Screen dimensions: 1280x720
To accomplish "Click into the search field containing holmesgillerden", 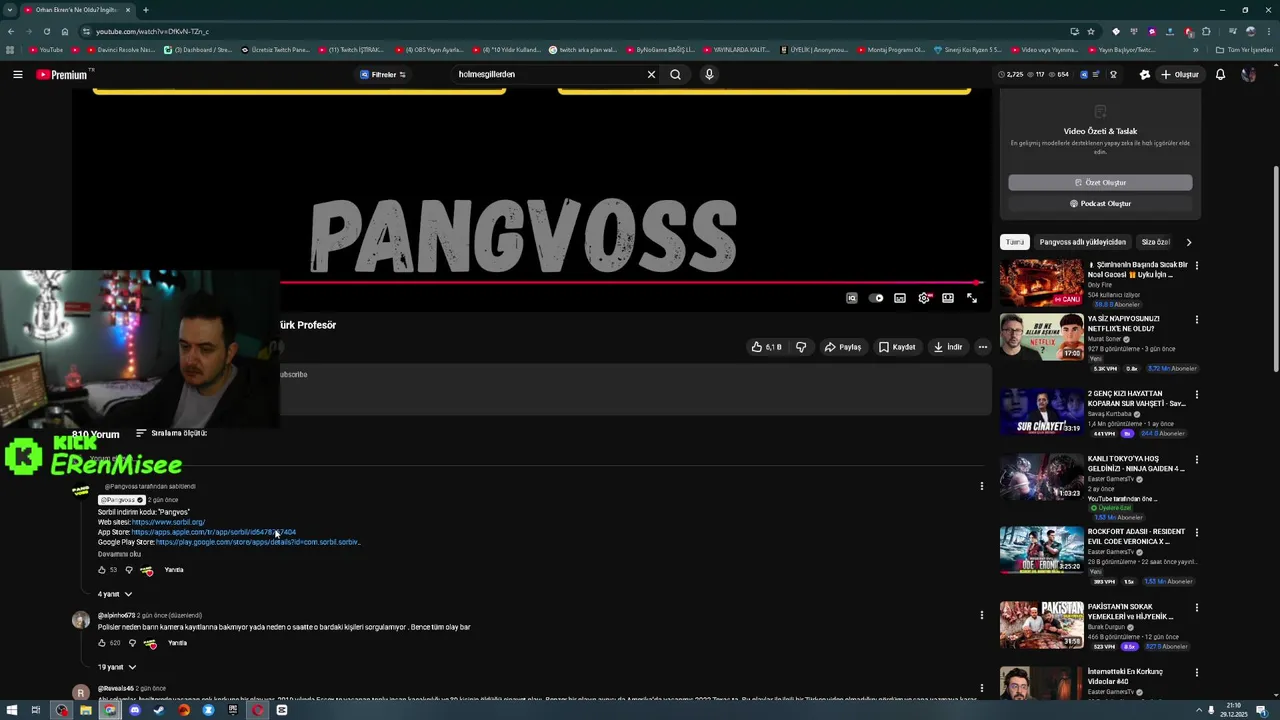I will pos(548,74).
